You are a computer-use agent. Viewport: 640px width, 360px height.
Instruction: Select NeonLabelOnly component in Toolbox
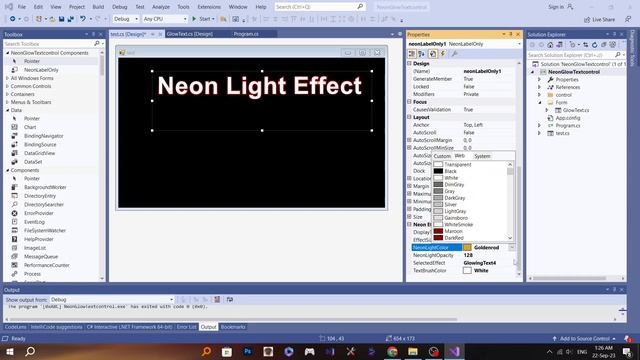click(41, 70)
